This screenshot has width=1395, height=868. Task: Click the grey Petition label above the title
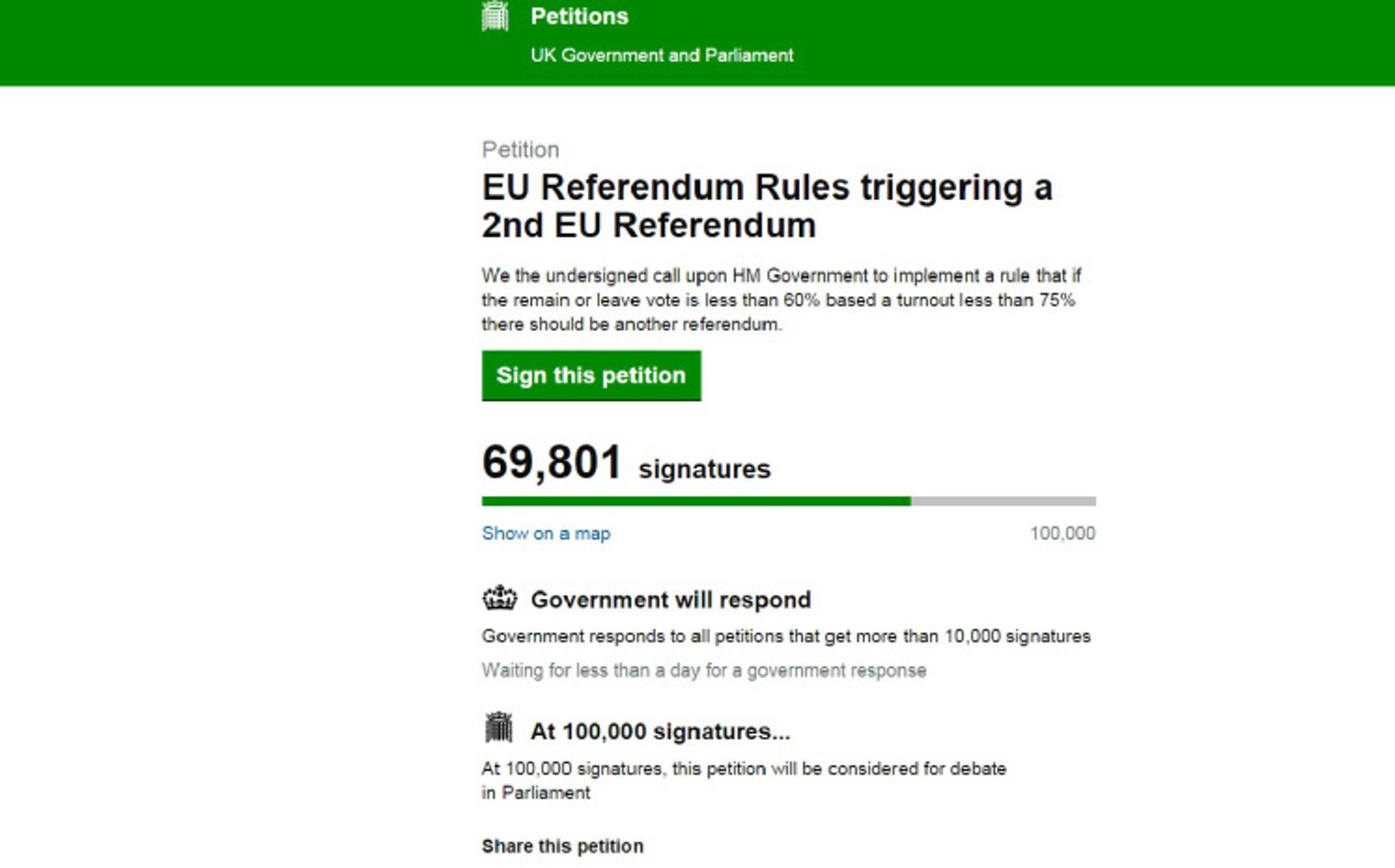pos(520,149)
